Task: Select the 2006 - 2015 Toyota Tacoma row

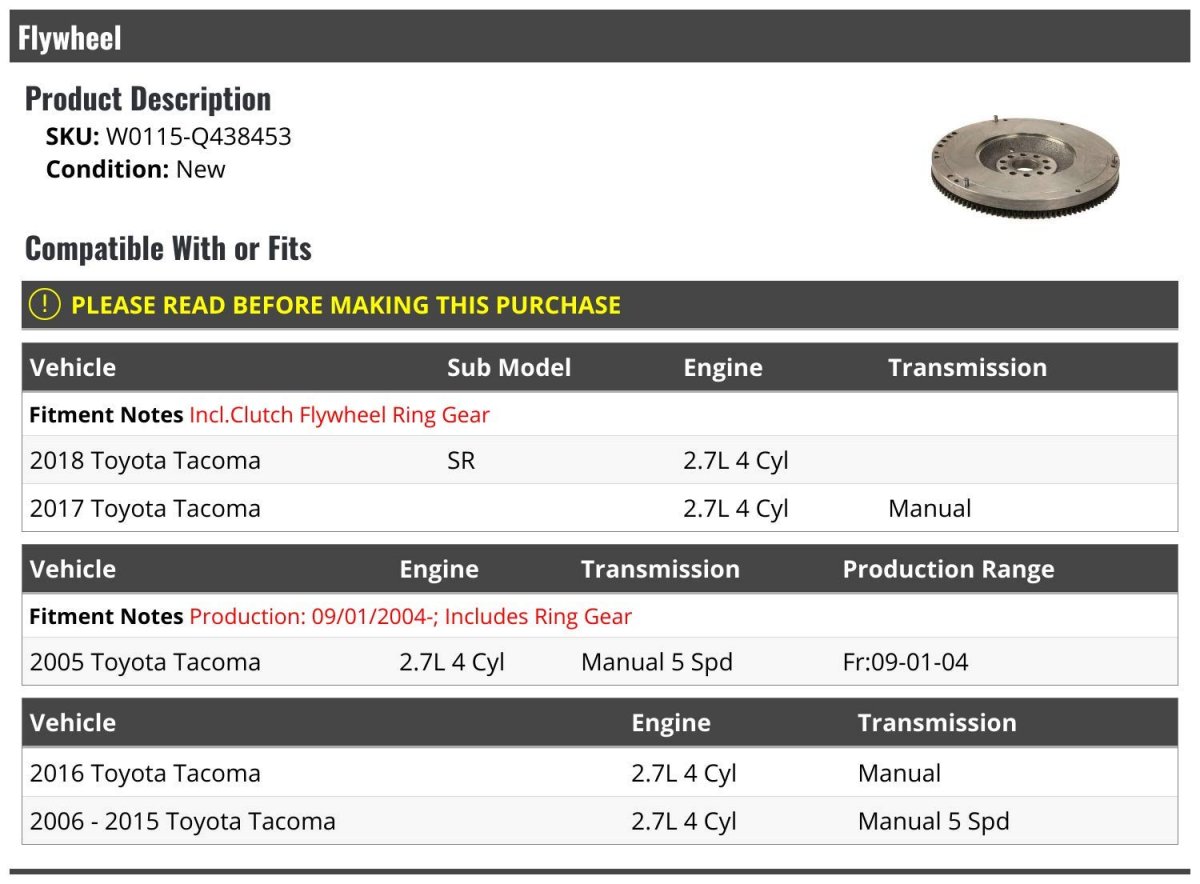Action: pyautogui.click(x=600, y=821)
